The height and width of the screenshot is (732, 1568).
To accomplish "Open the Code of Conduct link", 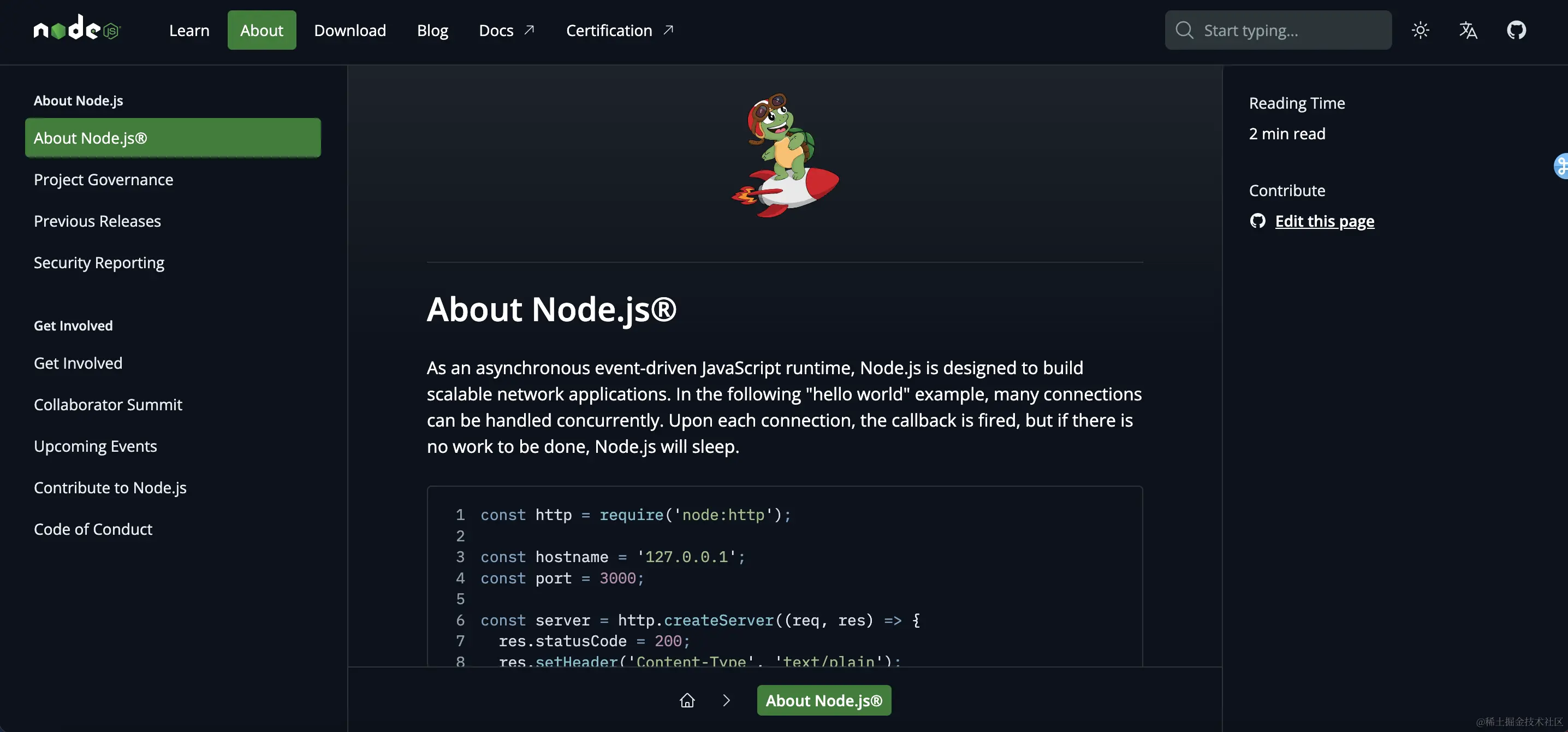I will 93,529.
